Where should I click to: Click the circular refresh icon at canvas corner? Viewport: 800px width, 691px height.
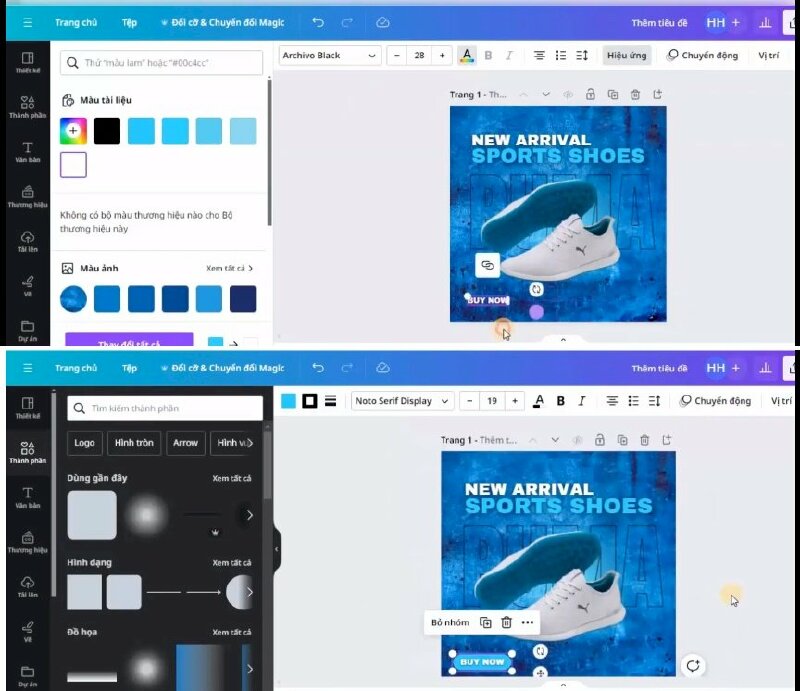(692, 666)
